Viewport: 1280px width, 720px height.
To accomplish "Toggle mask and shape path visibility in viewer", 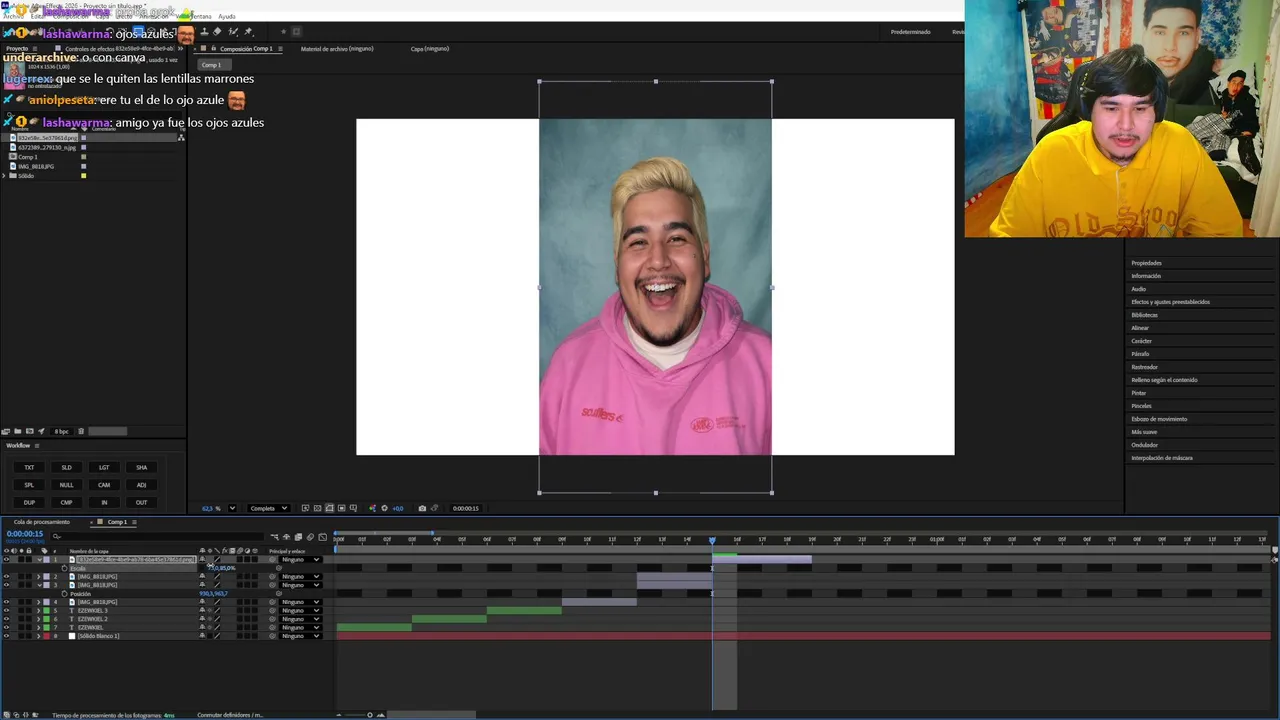I will pos(329,508).
